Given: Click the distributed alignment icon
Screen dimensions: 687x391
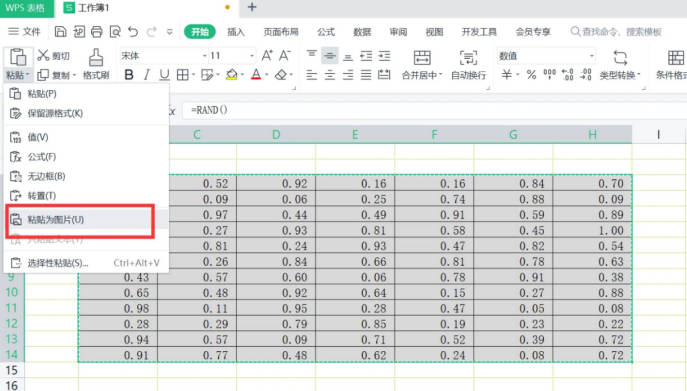Looking at the screenshot, I should (x=384, y=75).
